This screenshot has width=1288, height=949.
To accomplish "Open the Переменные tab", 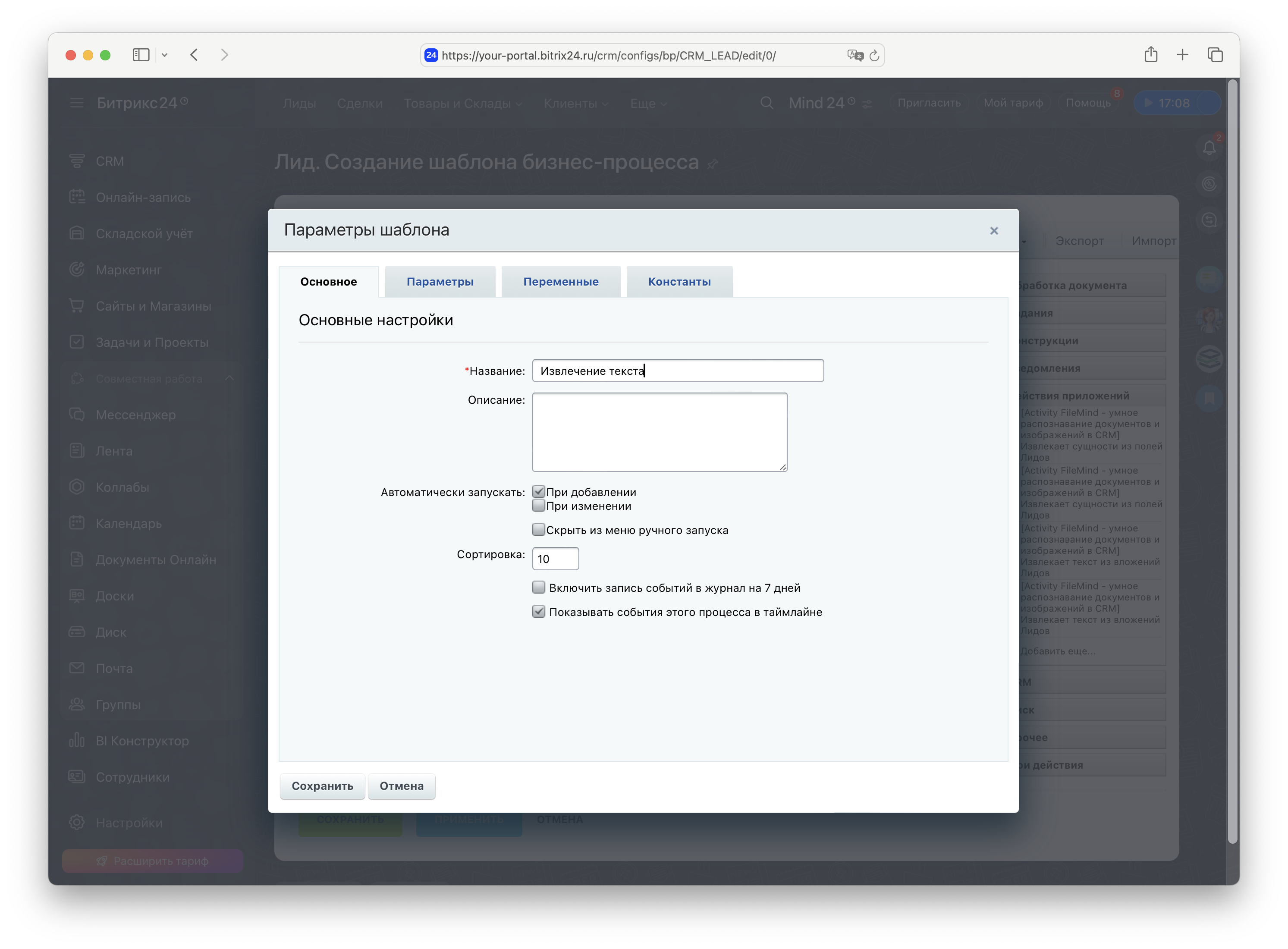I will tap(560, 282).
